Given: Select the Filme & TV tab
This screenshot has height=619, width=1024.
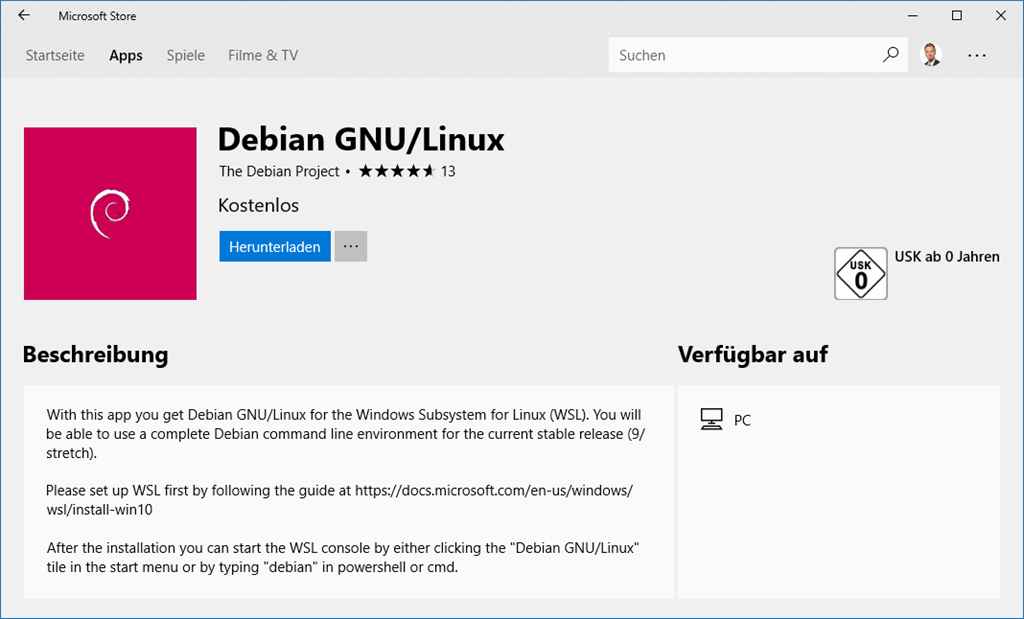Looking at the screenshot, I should 263,55.
